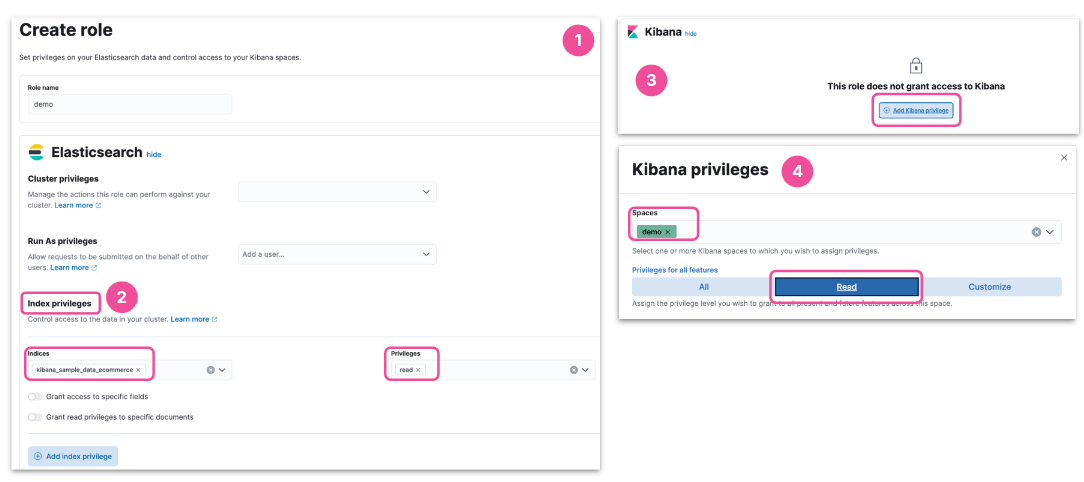Screen dimensions: 1084x482
Task: Clear all selected index privileges
Action: pyautogui.click(x=573, y=370)
